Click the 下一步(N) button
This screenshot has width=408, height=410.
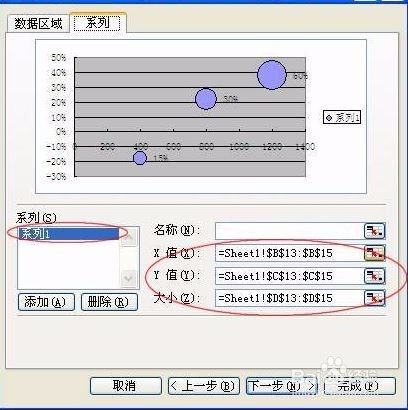(282, 386)
